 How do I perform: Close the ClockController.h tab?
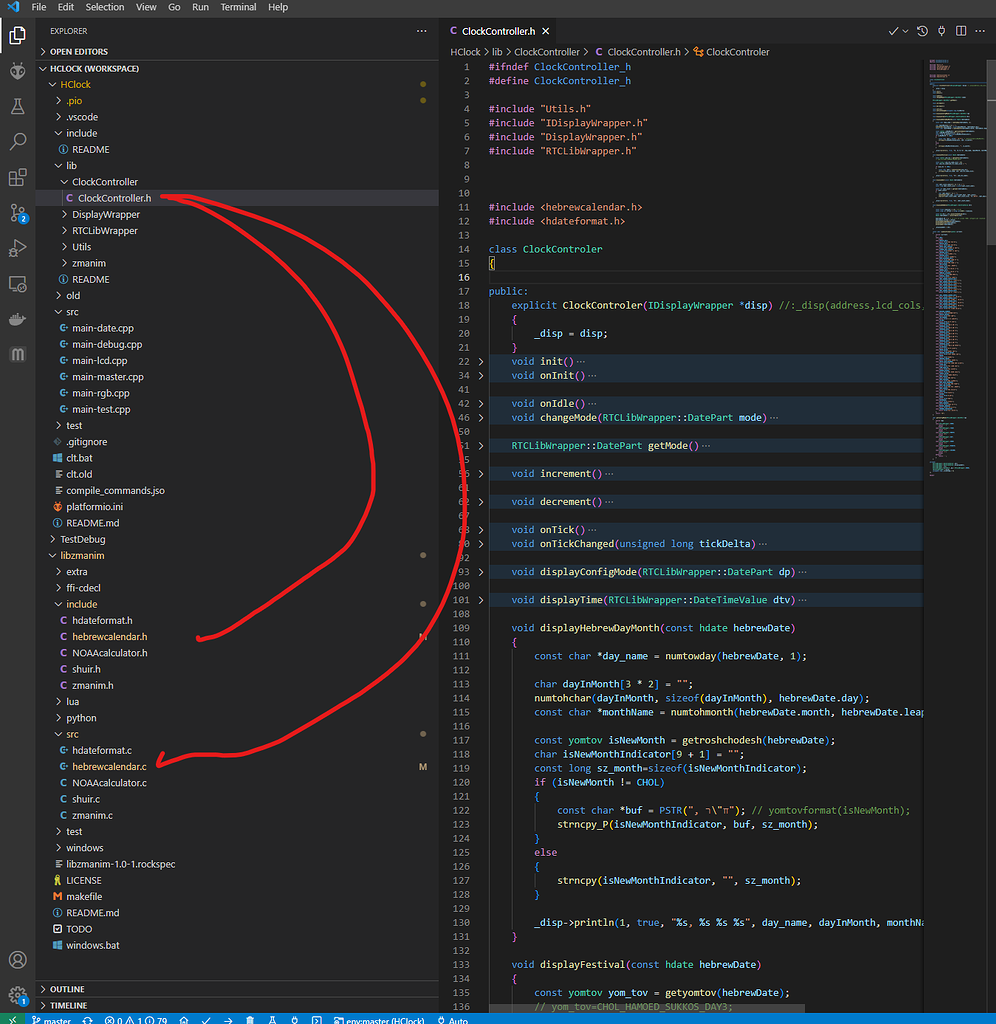[545, 31]
